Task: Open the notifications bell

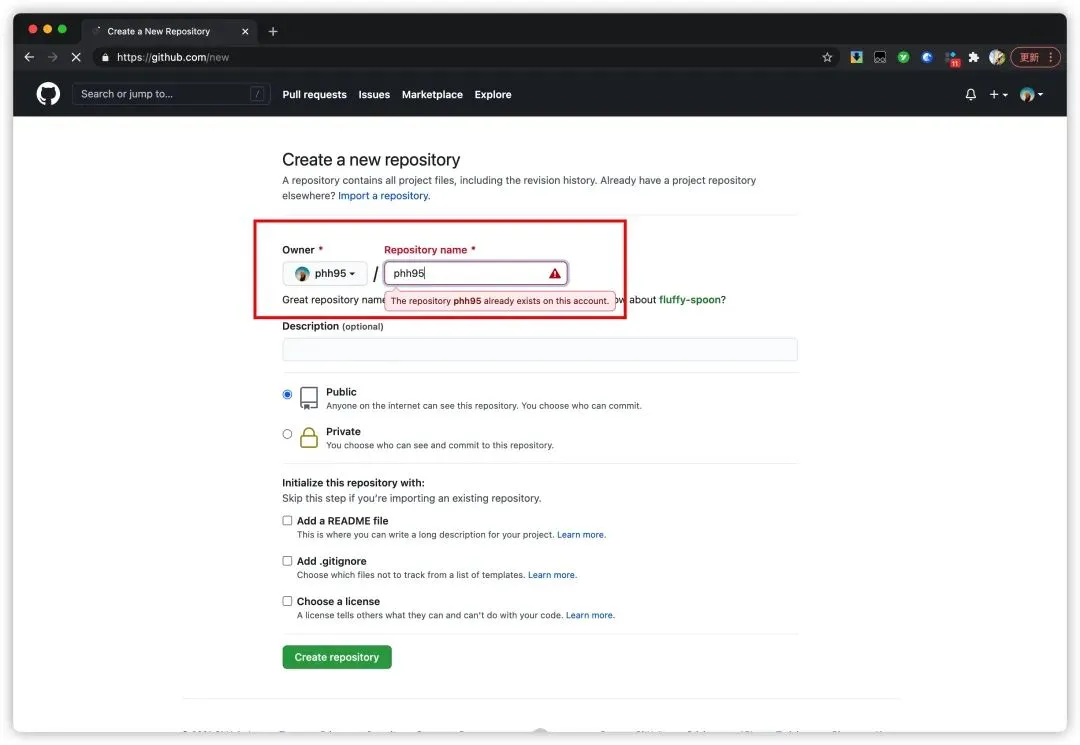Action: (x=970, y=95)
